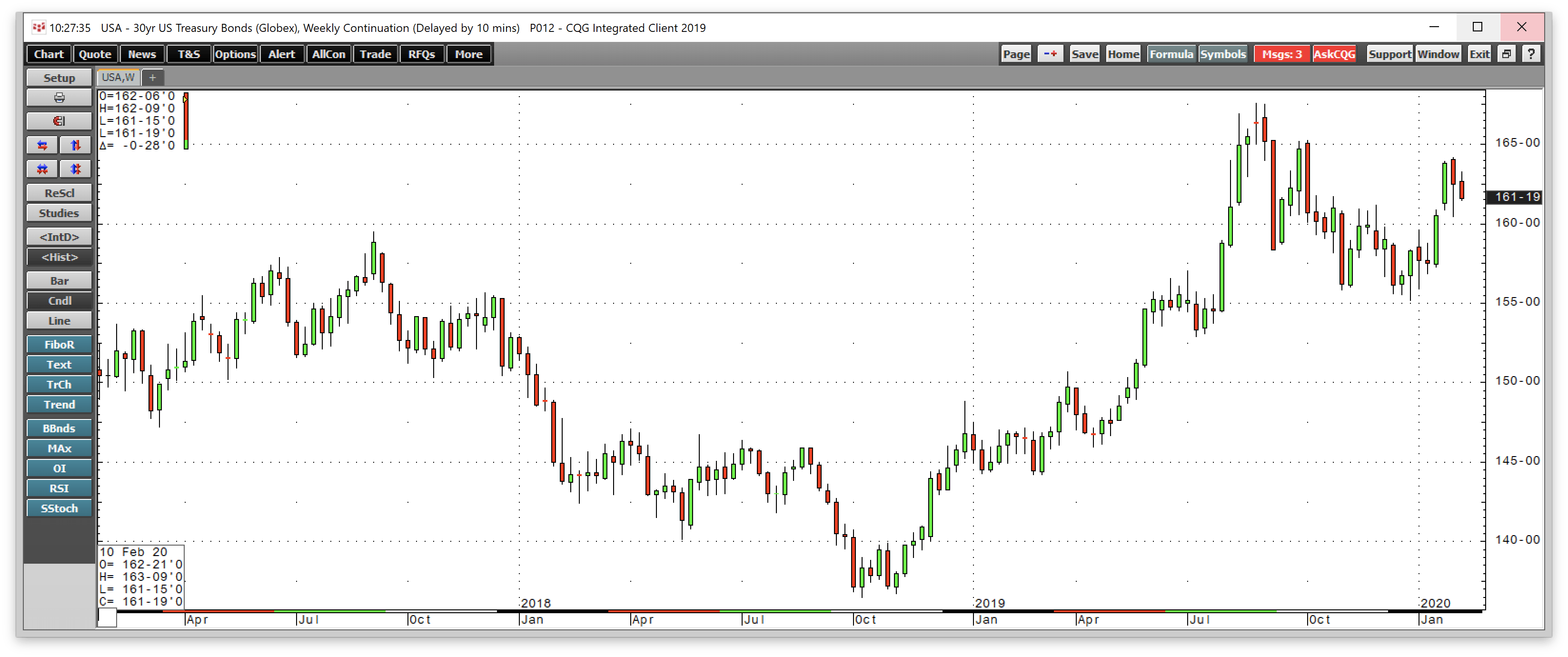This screenshot has height=657, width=1568.
Task: Select the FiboR tool
Action: pyautogui.click(x=59, y=344)
